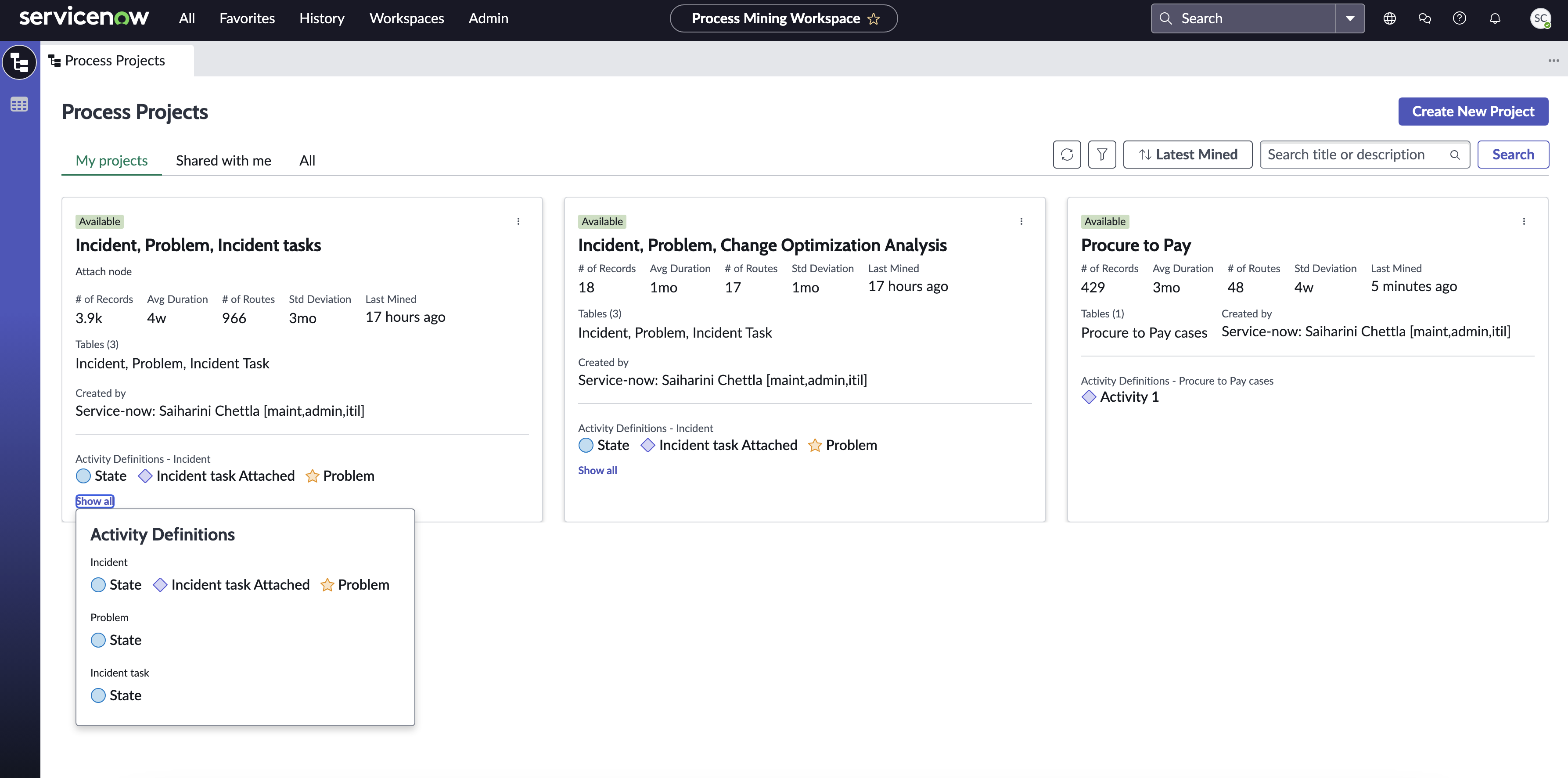
Task: Click Incident task Attached diamond in first card
Action: tap(145, 476)
